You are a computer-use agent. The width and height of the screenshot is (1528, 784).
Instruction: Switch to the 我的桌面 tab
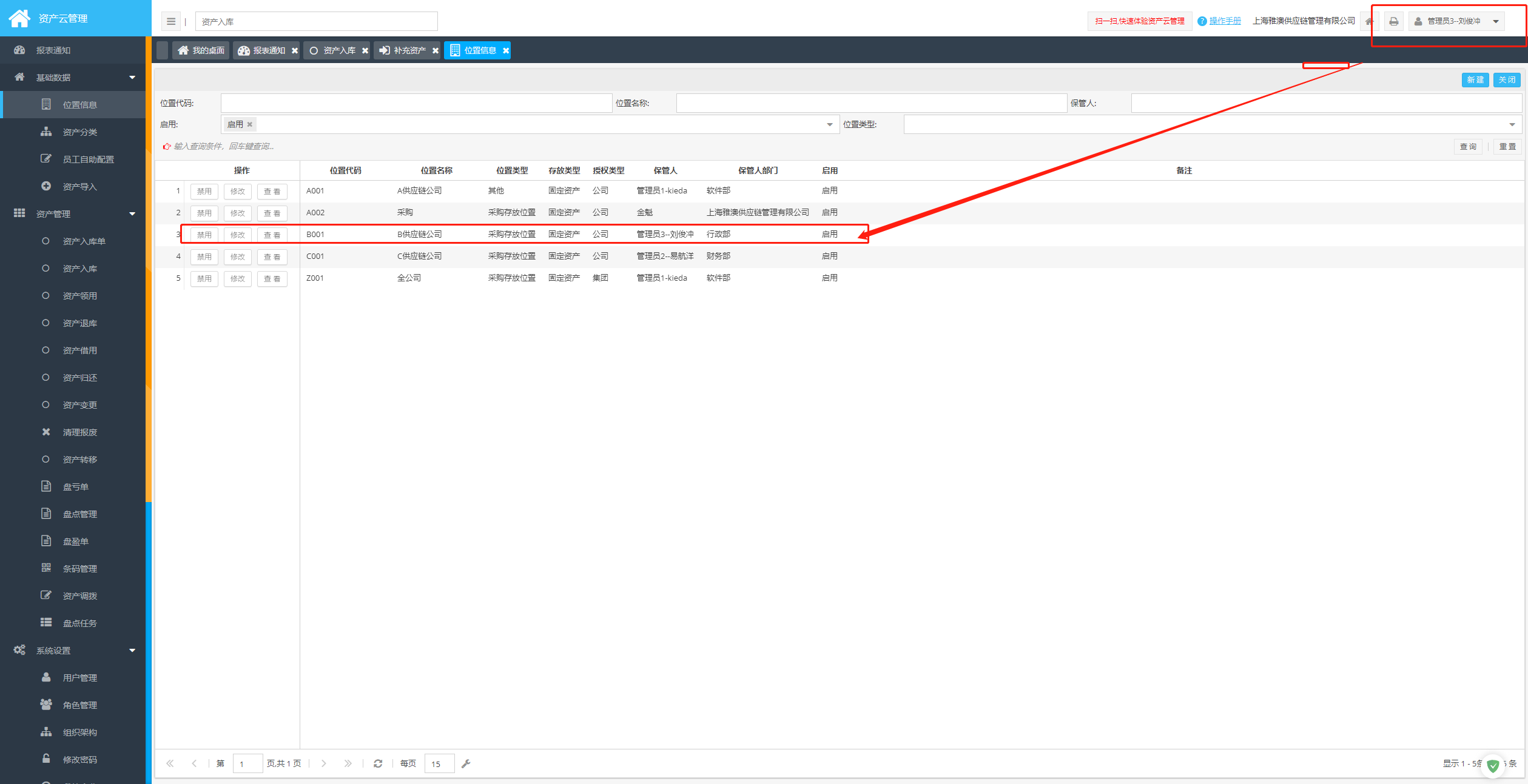[201, 51]
